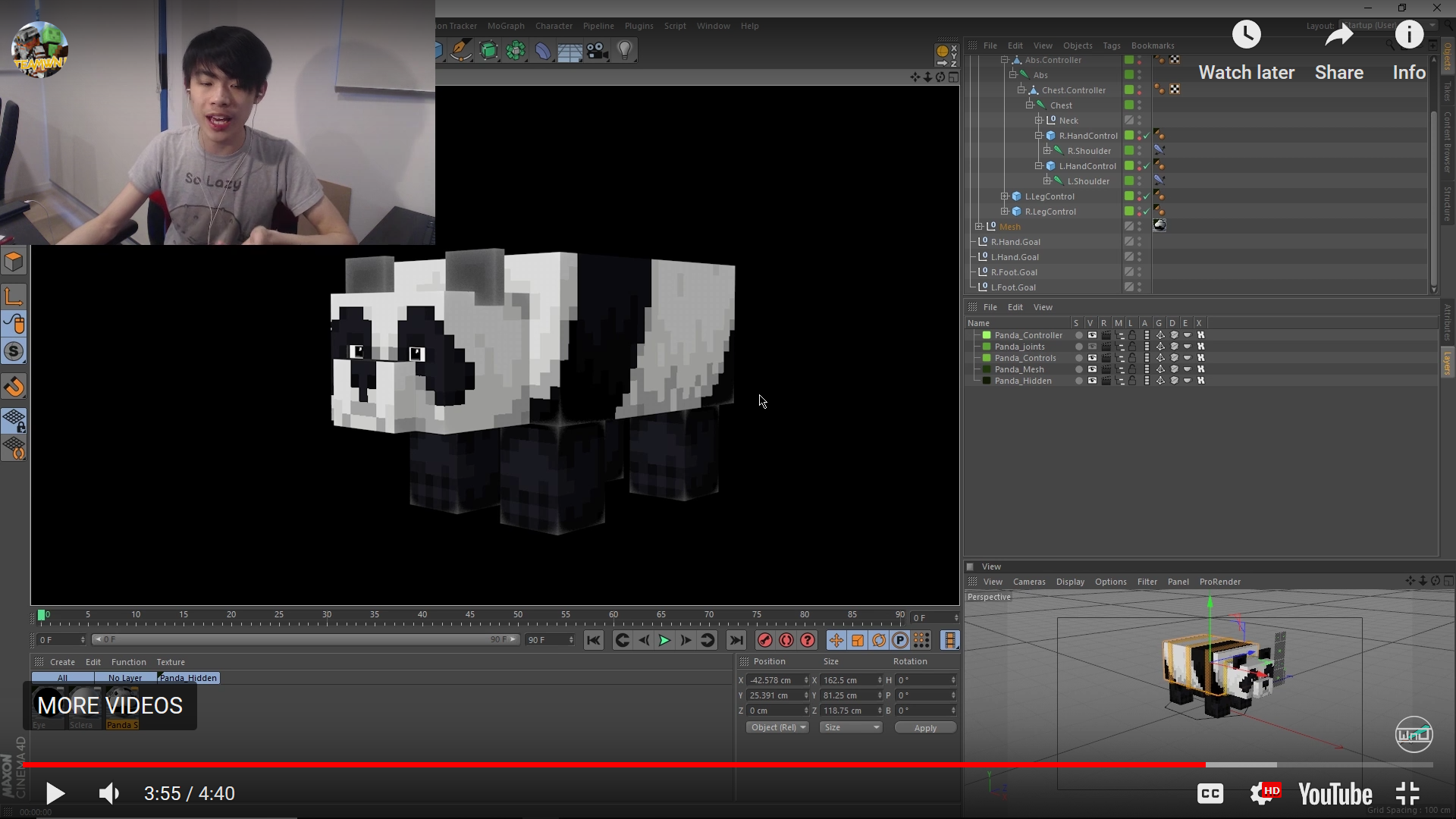Expand R.LegControl in object tree
The width and height of the screenshot is (1456, 819).
click(1005, 211)
